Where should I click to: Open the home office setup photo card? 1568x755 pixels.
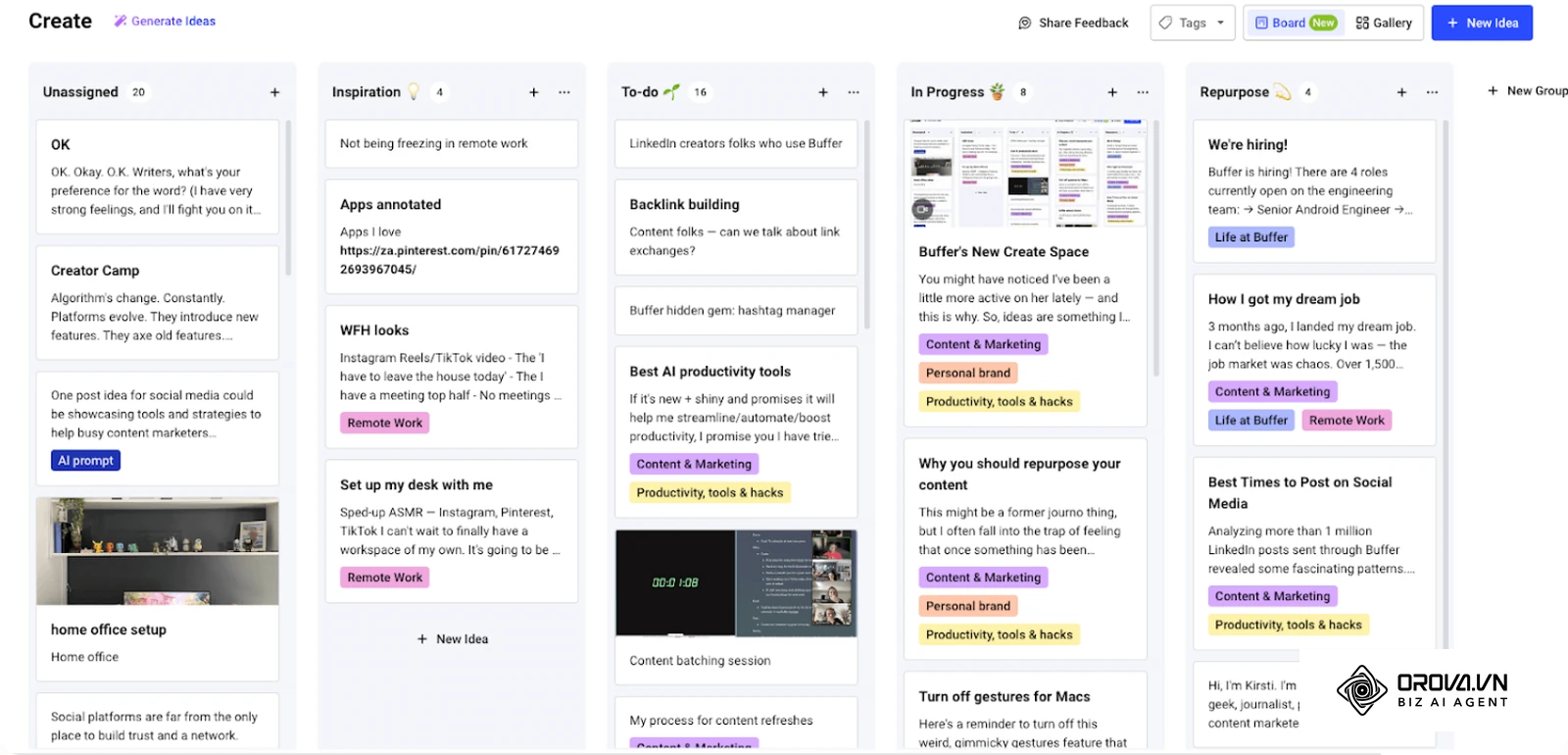158,588
